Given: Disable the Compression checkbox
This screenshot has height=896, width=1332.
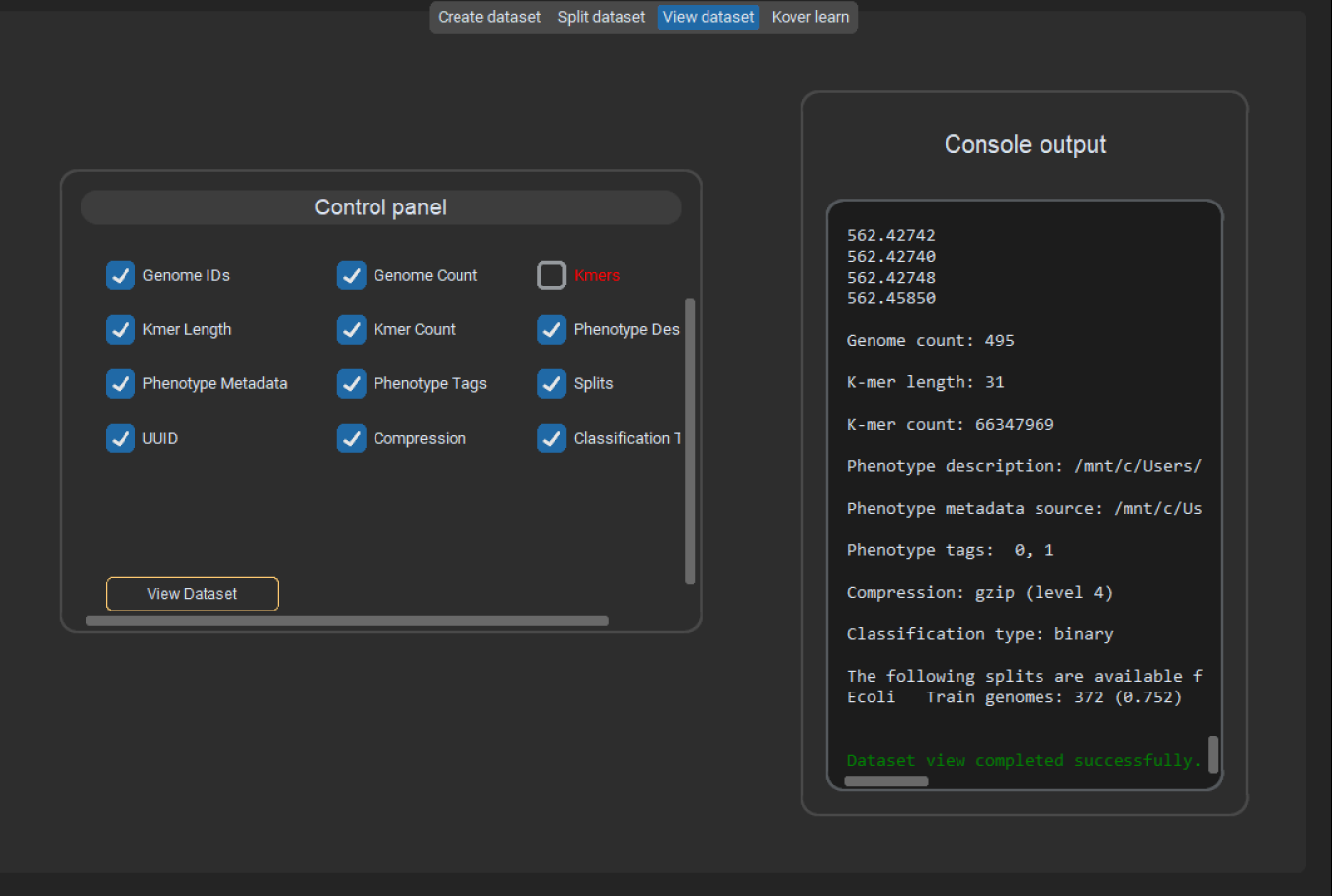Looking at the screenshot, I should (352, 439).
